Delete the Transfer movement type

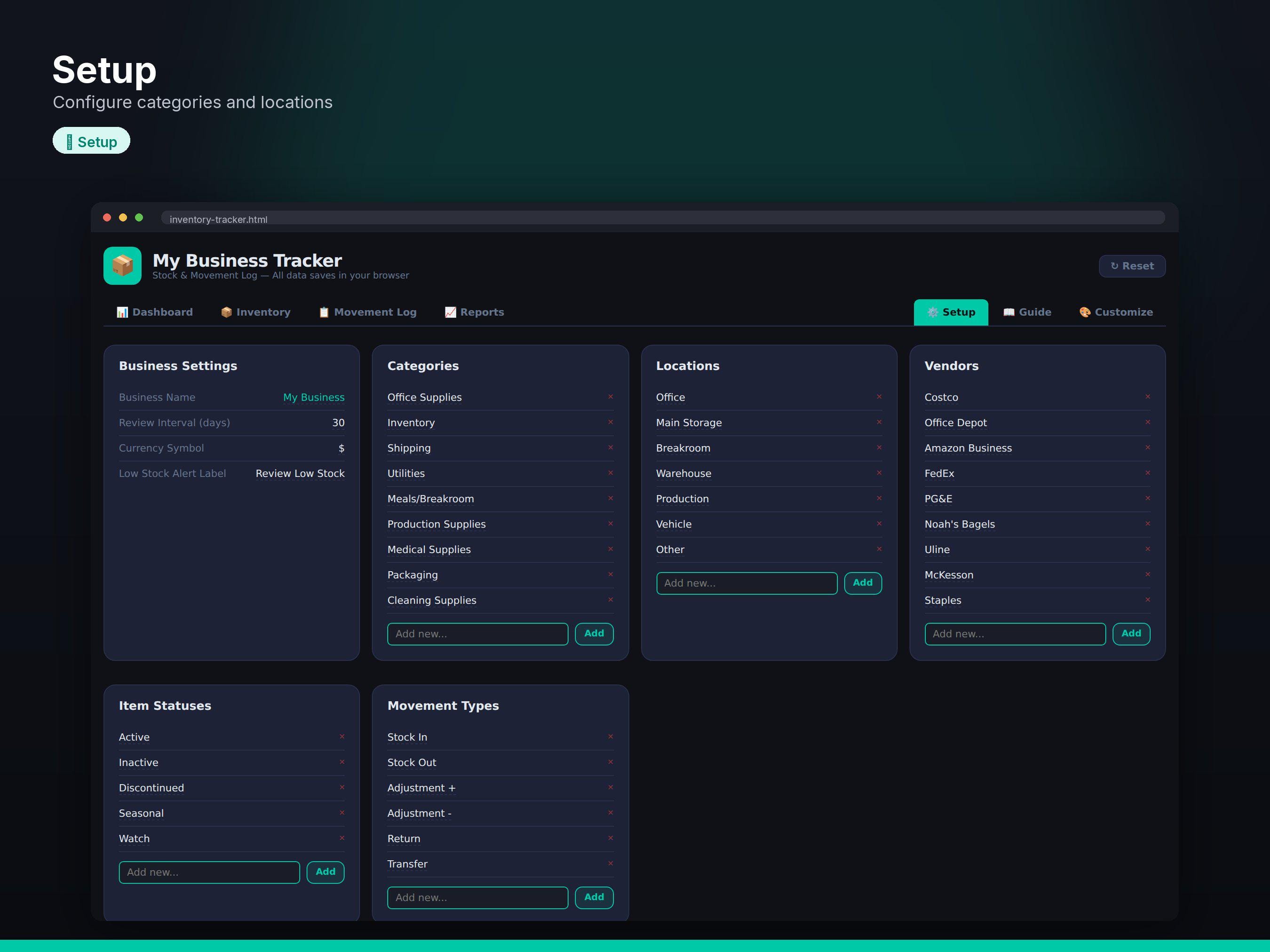[x=611, y=863]
